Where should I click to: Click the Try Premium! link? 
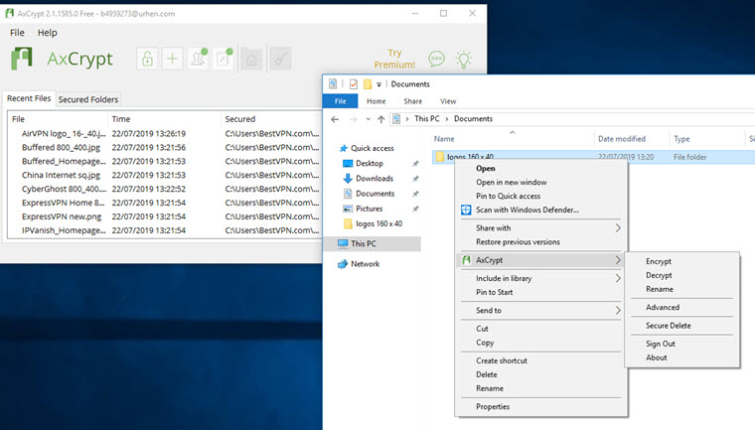[x=394, y=59]
